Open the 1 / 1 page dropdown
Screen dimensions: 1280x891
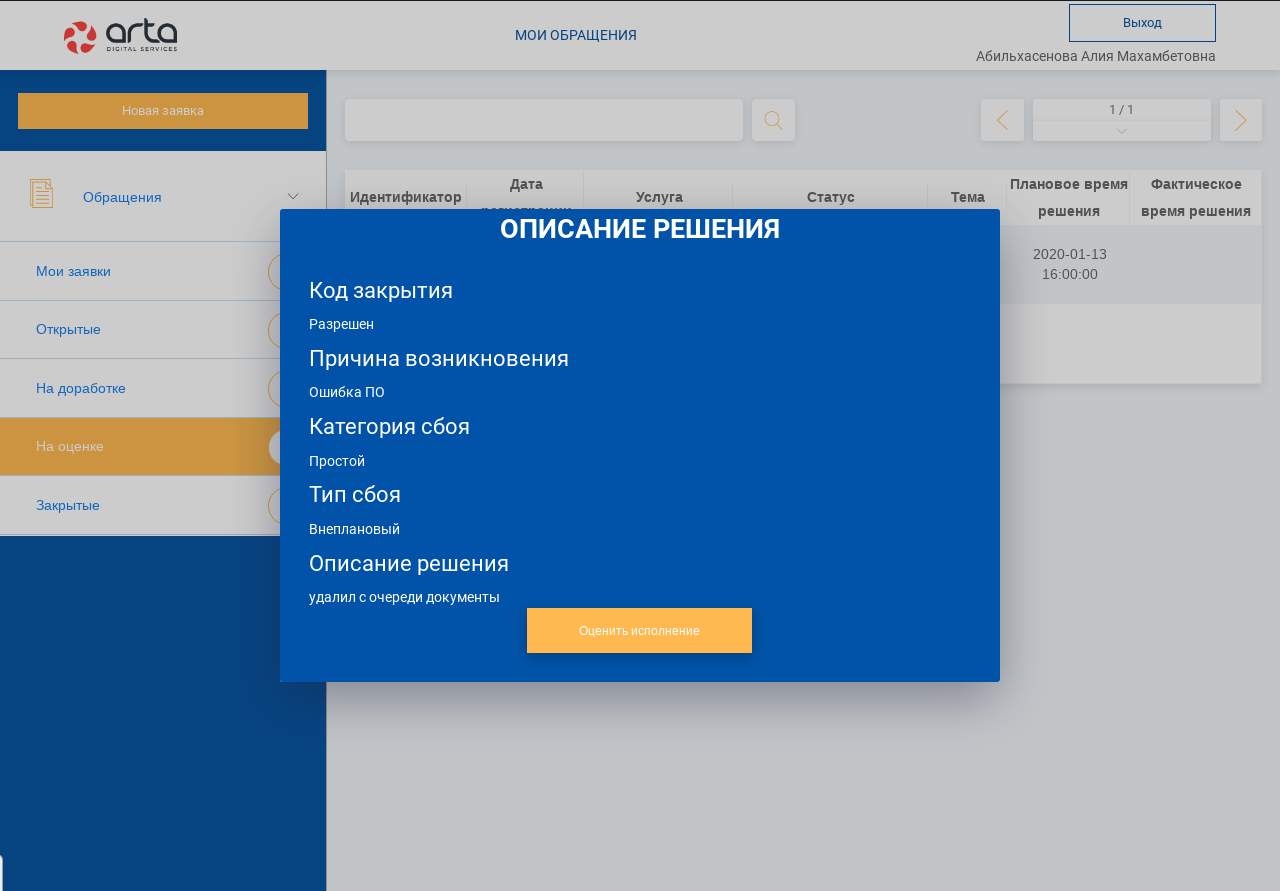tap(1122, 120)
